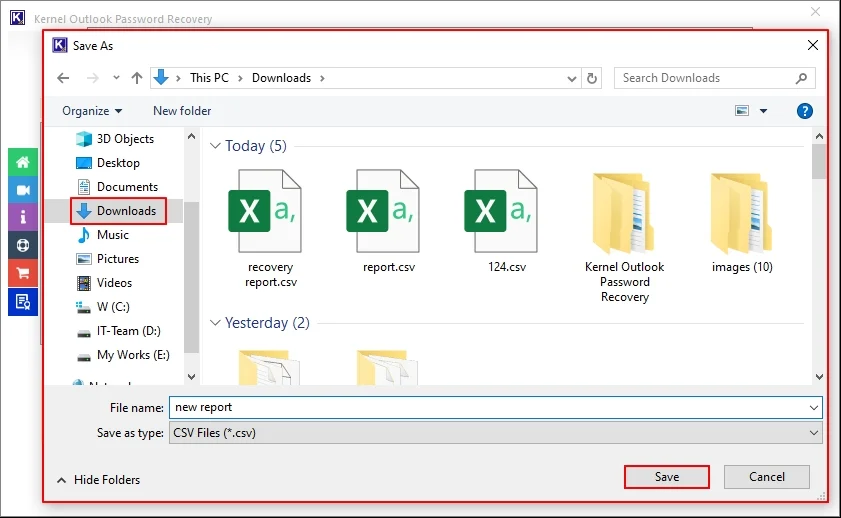841x518 pixels.
Task: Click the Save As dialog title icon
Action: tap(60, 45)
